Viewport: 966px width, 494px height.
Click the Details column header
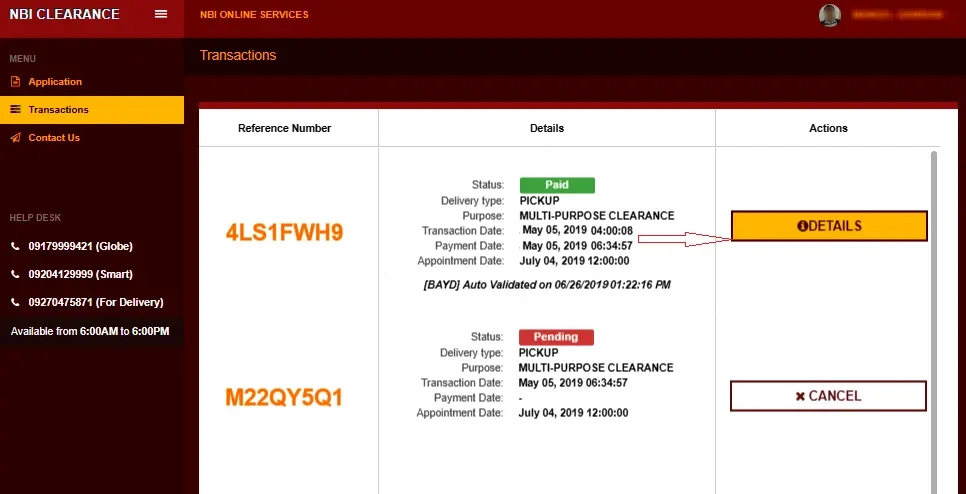(547, 128)
